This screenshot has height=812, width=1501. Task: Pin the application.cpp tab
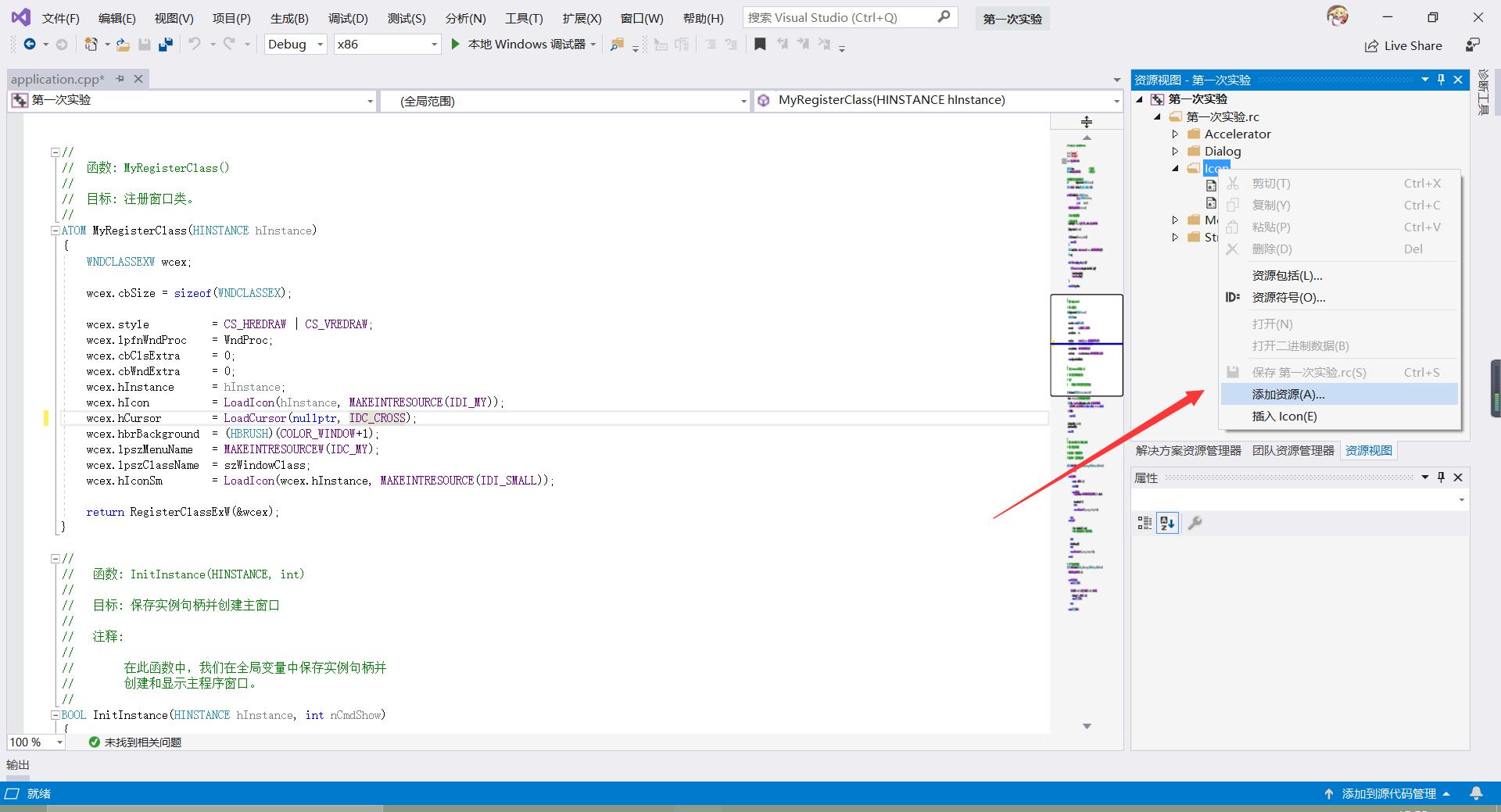pyautogui.click(x=120, y=78)
